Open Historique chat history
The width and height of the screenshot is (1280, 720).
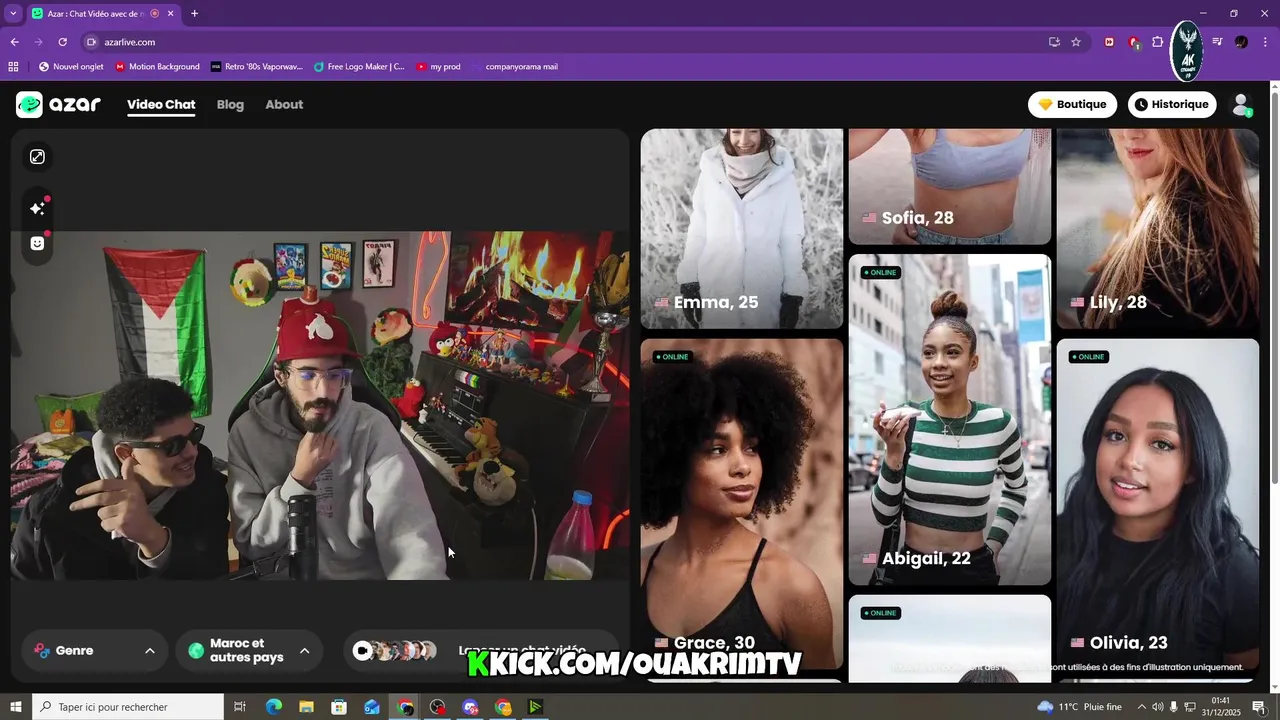(1172, 104)
